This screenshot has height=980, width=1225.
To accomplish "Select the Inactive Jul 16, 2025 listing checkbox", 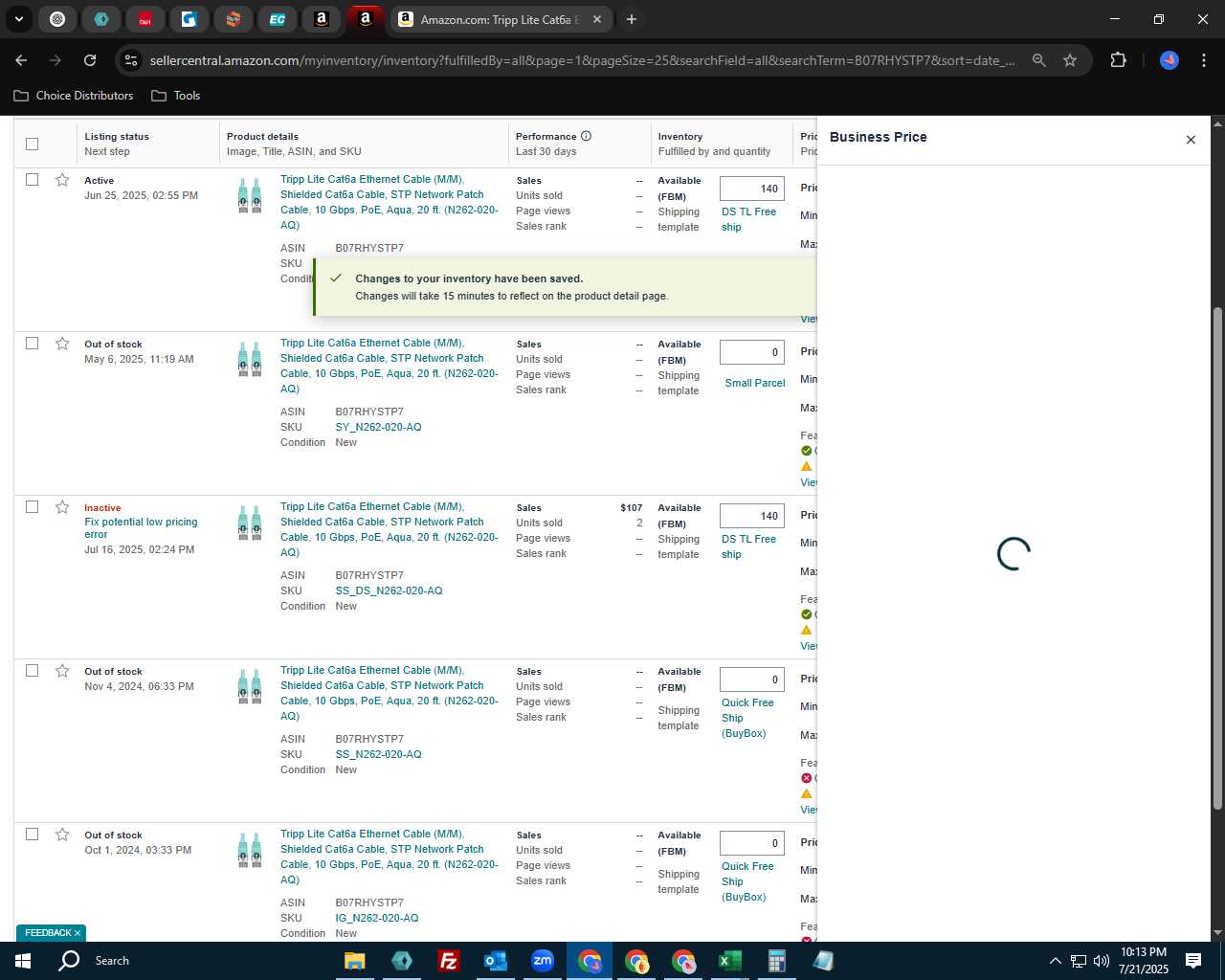I will (x=32, y=507).
